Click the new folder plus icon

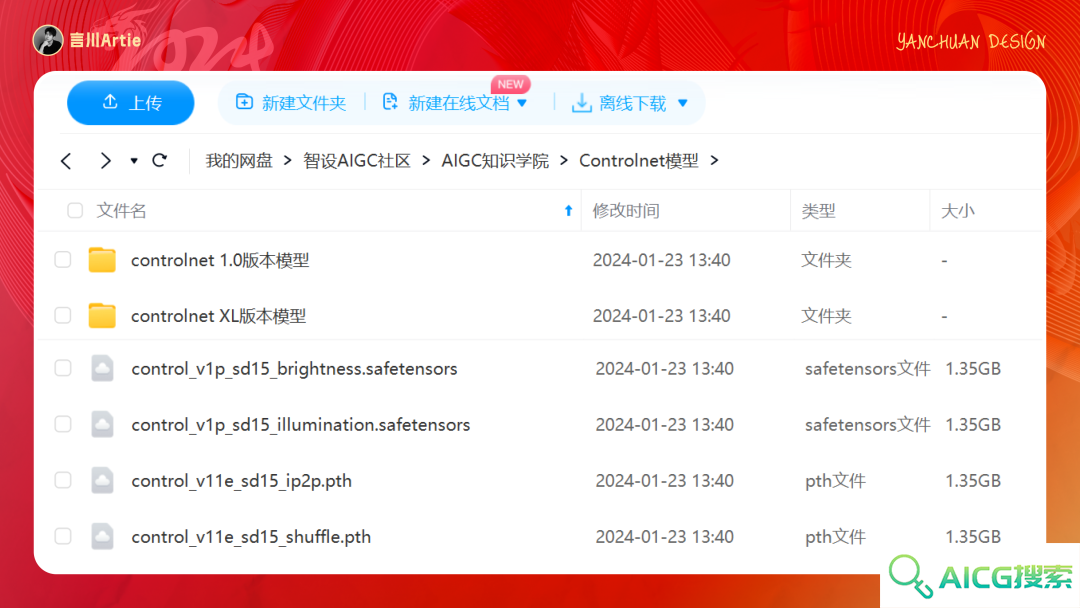click(244, 102)
